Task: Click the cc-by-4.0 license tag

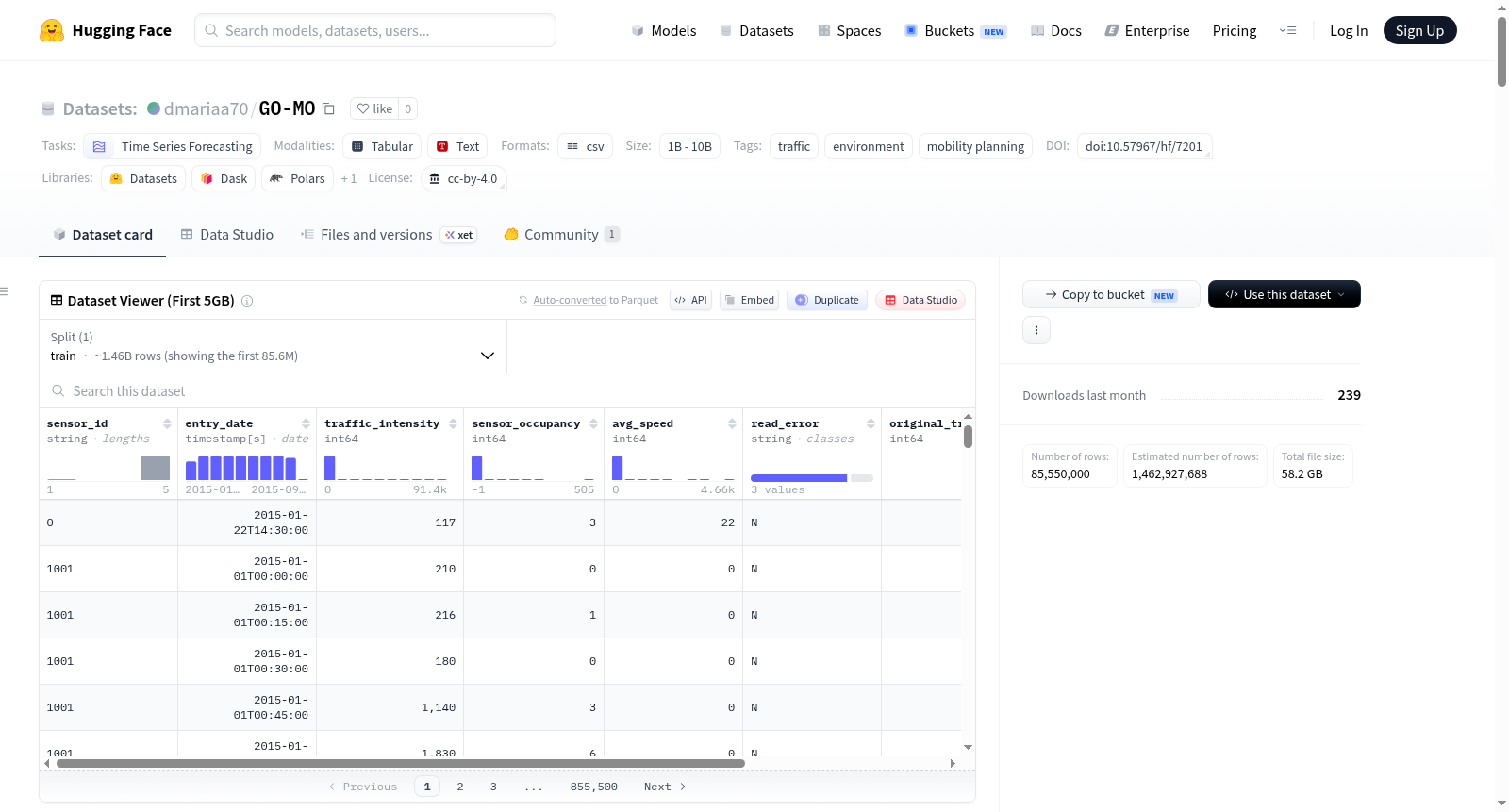Action: (x=463, y=178)
